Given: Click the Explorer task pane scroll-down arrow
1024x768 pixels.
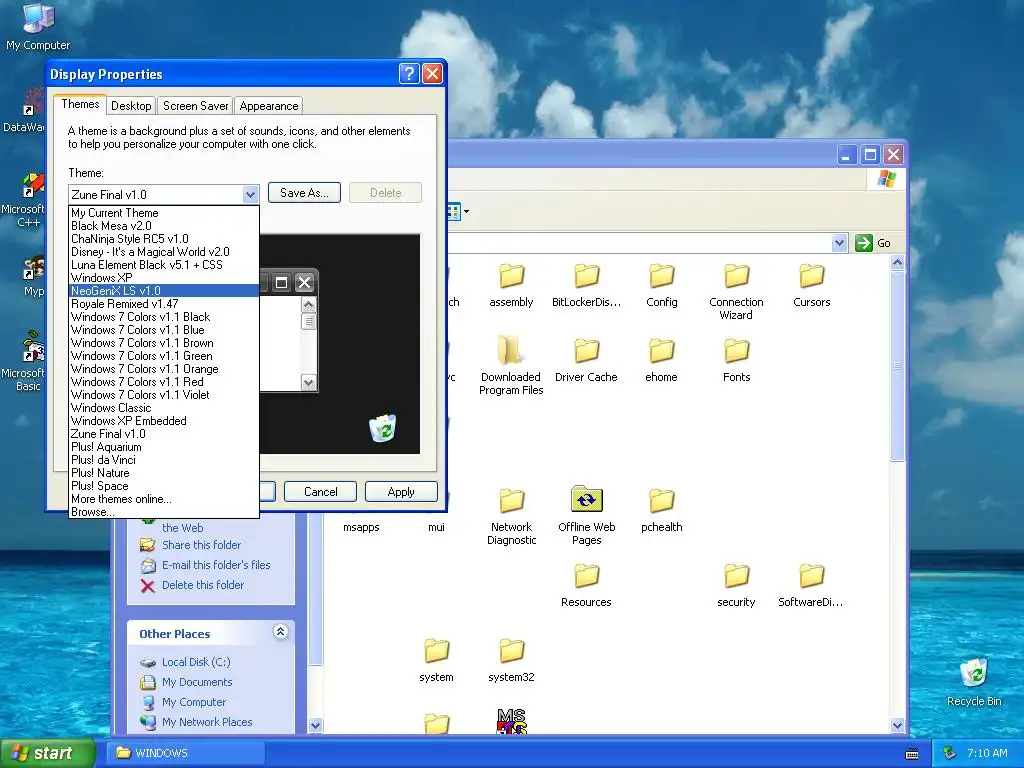Looking at the screenshot, I should coord(315,725).
